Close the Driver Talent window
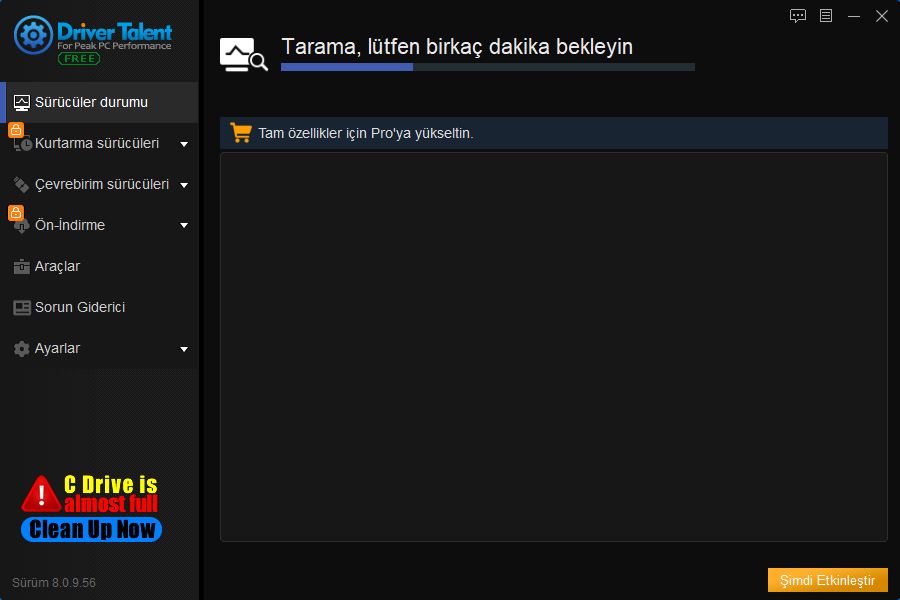This screenshot has width=900, height=600. click(882, 16)
